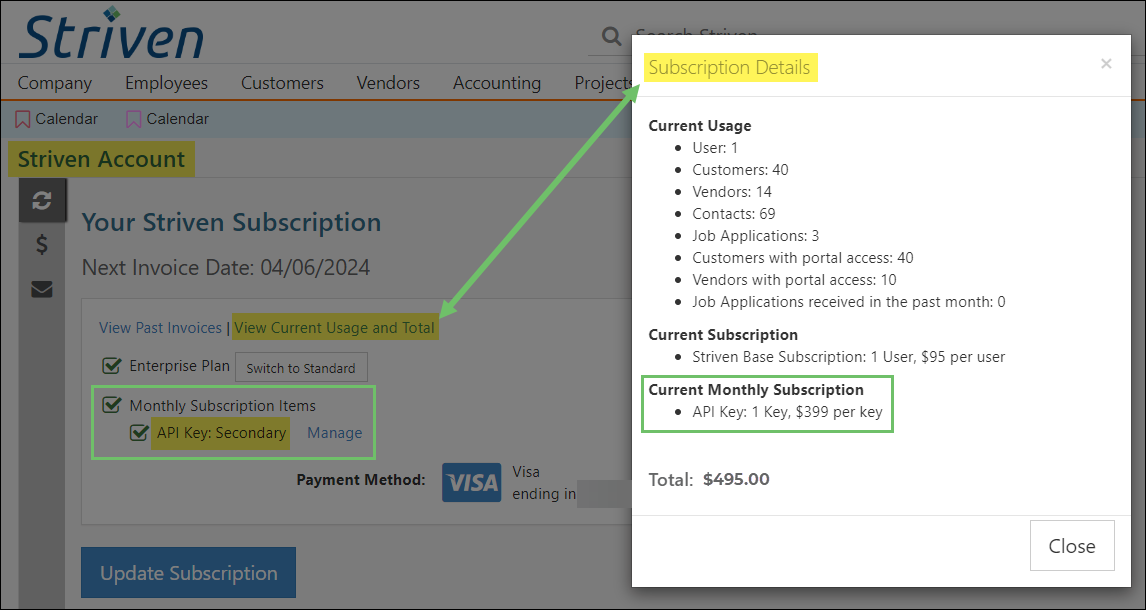Click Manage next to API Key

coord(335,432)
